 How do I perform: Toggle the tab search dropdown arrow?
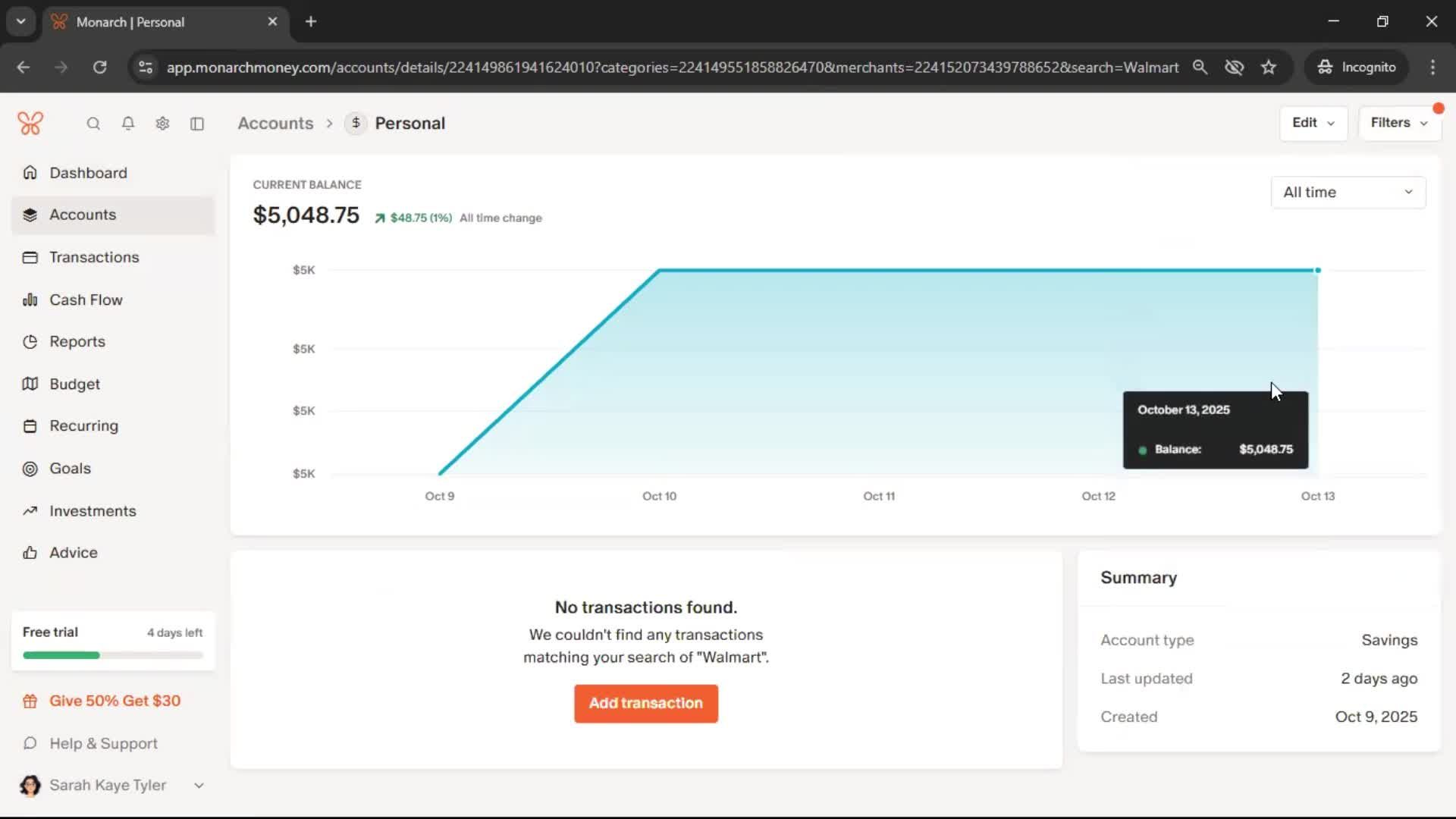(21, 21)
